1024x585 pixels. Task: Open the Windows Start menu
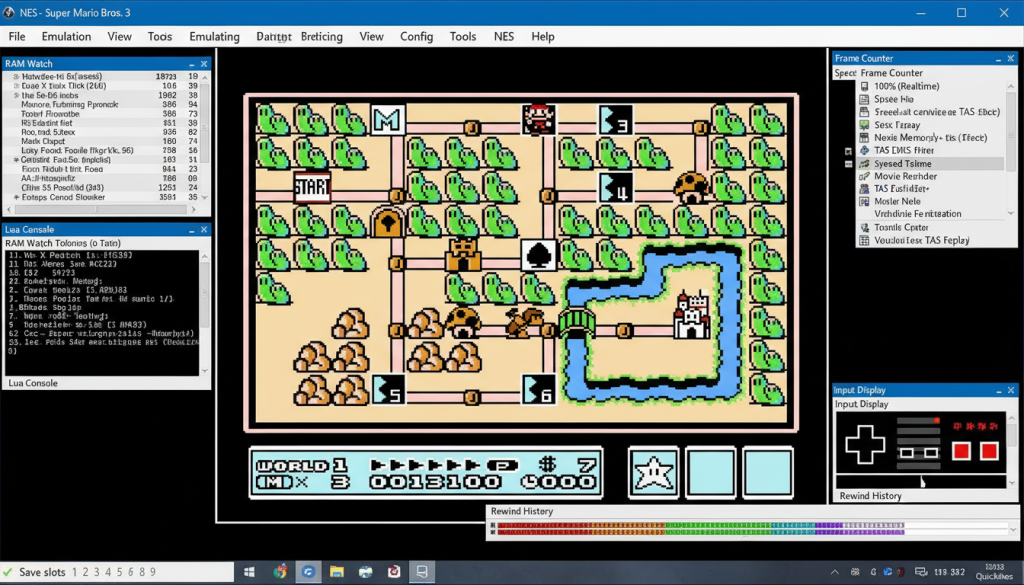[249, 573]
